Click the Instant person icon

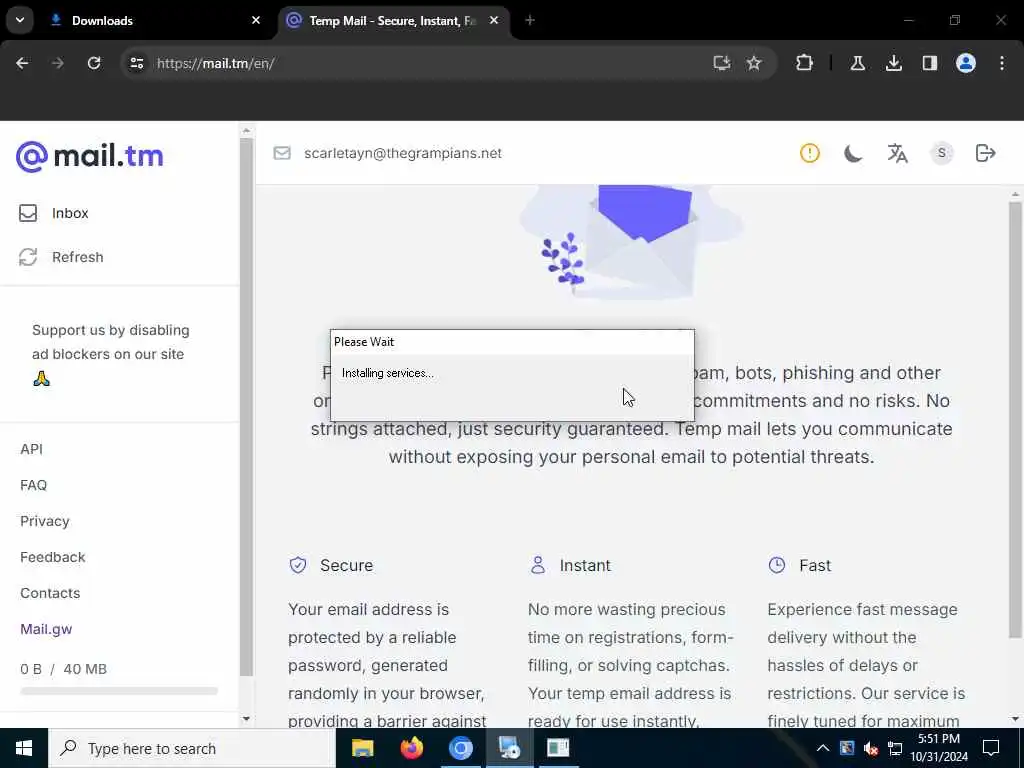tap(537, 565)
